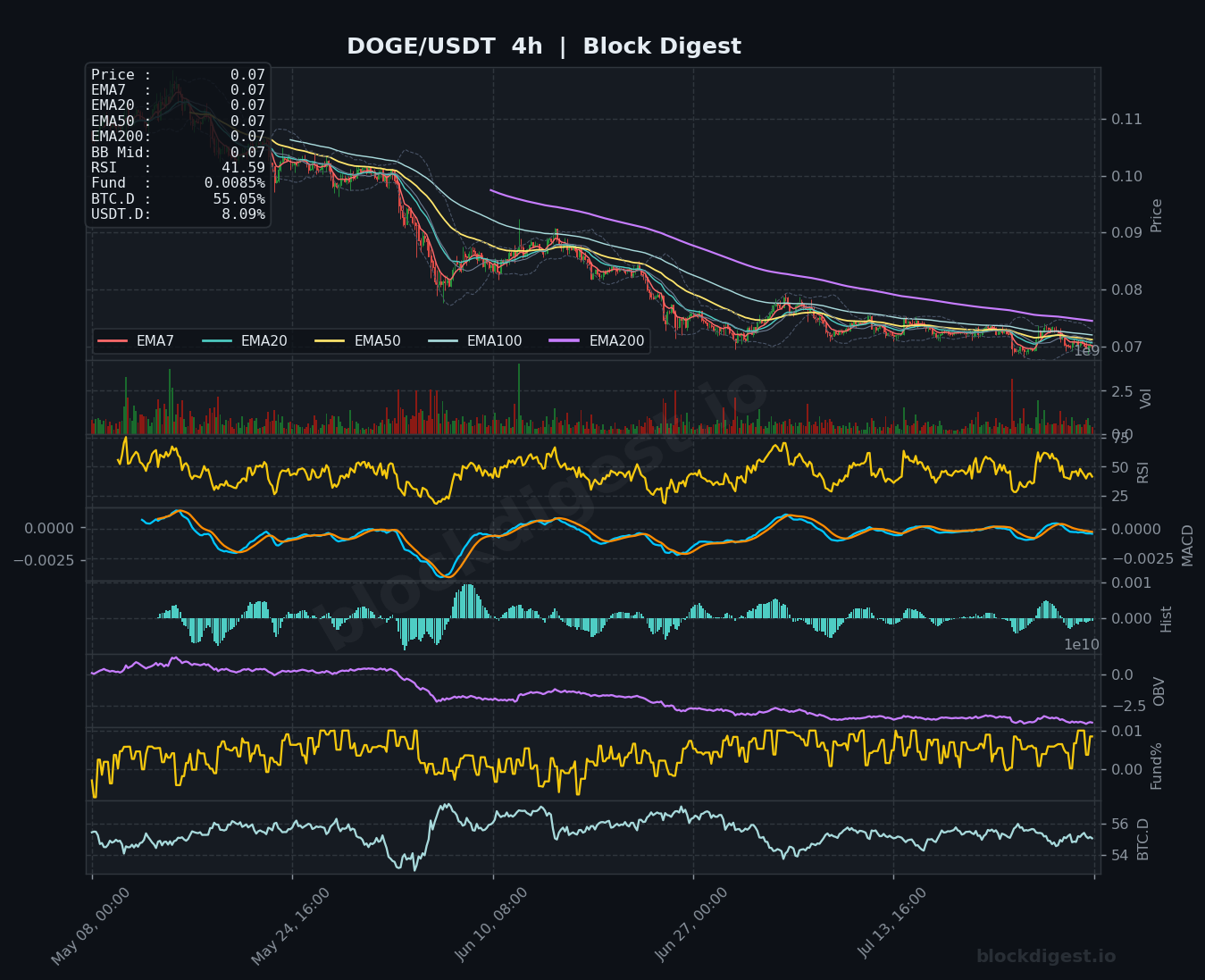Click the 'May 24, 16:00' date tick label
The height and width of the screenshot is (980, 1205).
(x=290, y=926)
